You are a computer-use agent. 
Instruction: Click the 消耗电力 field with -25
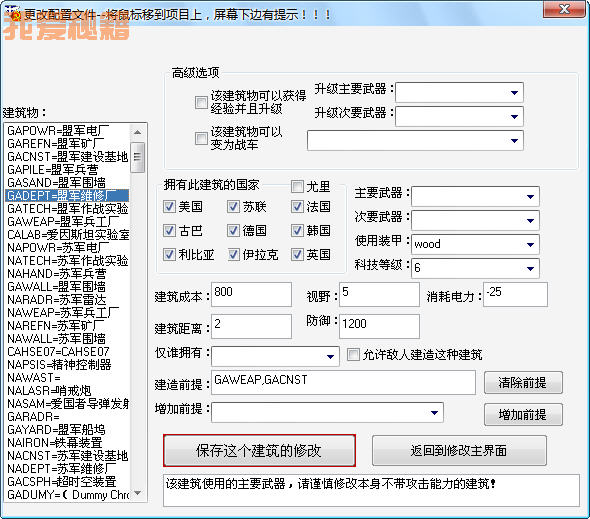click(x=515, y=294)
